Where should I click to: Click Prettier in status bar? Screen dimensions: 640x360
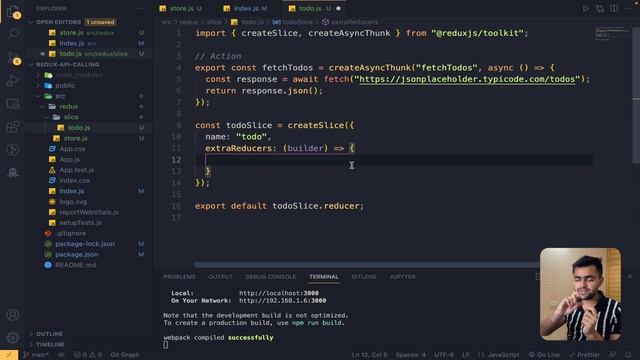[584, 355]
